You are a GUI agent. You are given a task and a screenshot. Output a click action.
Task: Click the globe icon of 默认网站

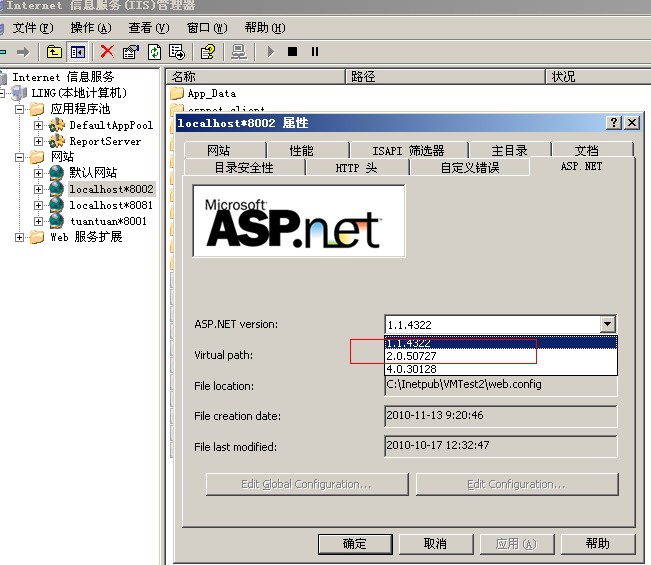56,173
